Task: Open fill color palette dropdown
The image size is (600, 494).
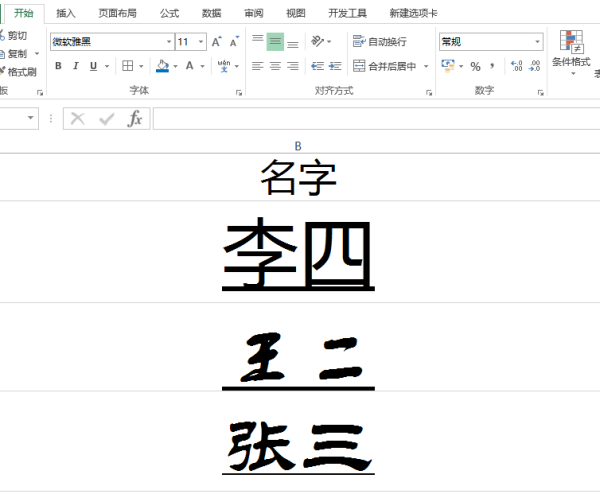Action: point(176,66)
